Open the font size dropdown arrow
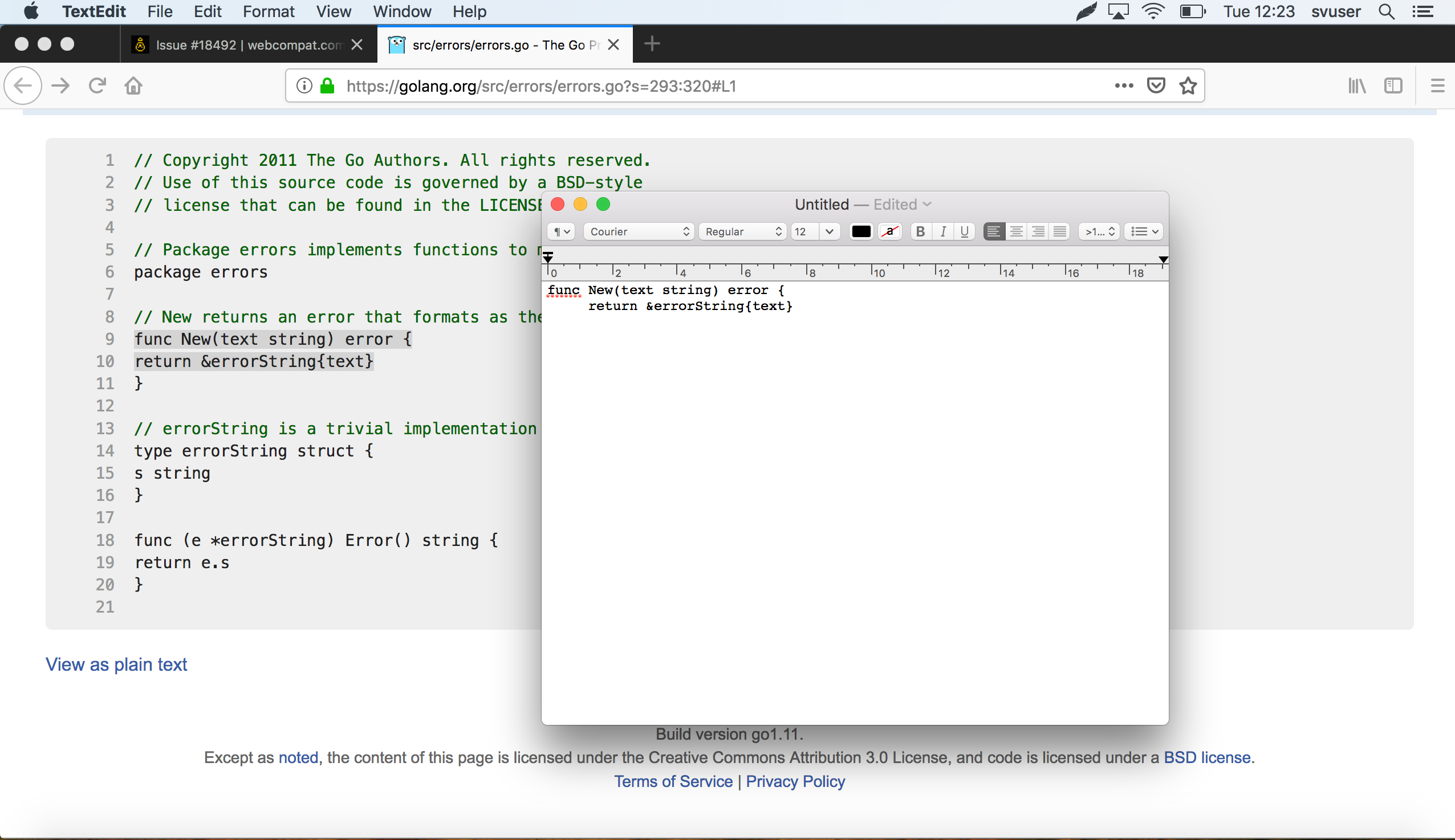 point(830,231)
